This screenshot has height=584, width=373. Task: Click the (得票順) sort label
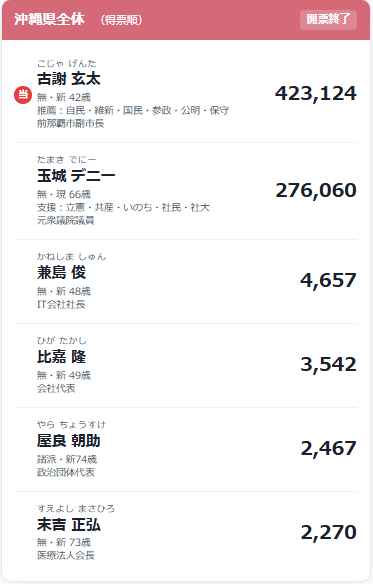tap(121, 20)
